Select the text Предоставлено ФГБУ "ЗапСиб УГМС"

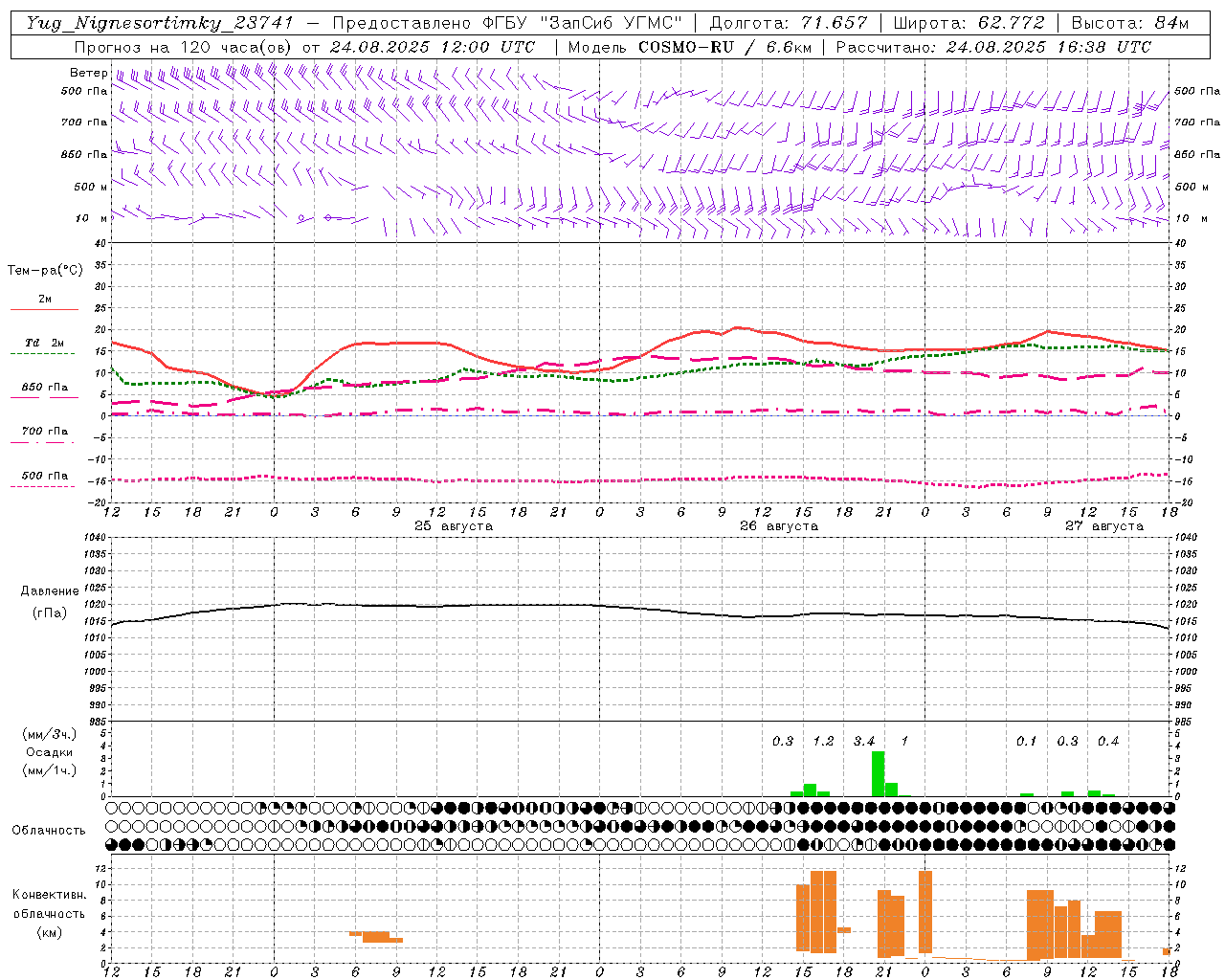[x=507, y=23]
